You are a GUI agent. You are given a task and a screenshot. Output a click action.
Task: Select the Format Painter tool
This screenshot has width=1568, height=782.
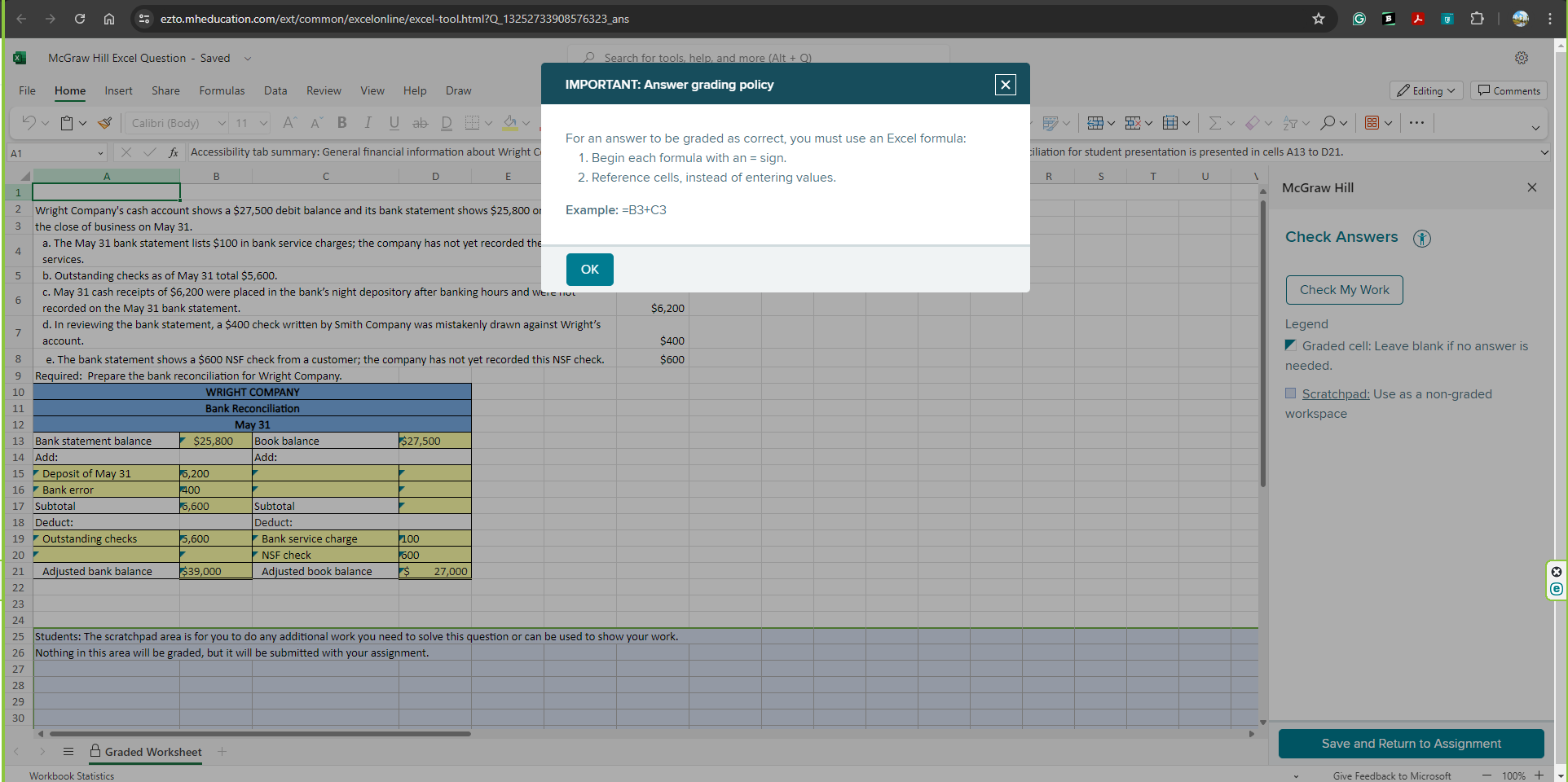104,123
